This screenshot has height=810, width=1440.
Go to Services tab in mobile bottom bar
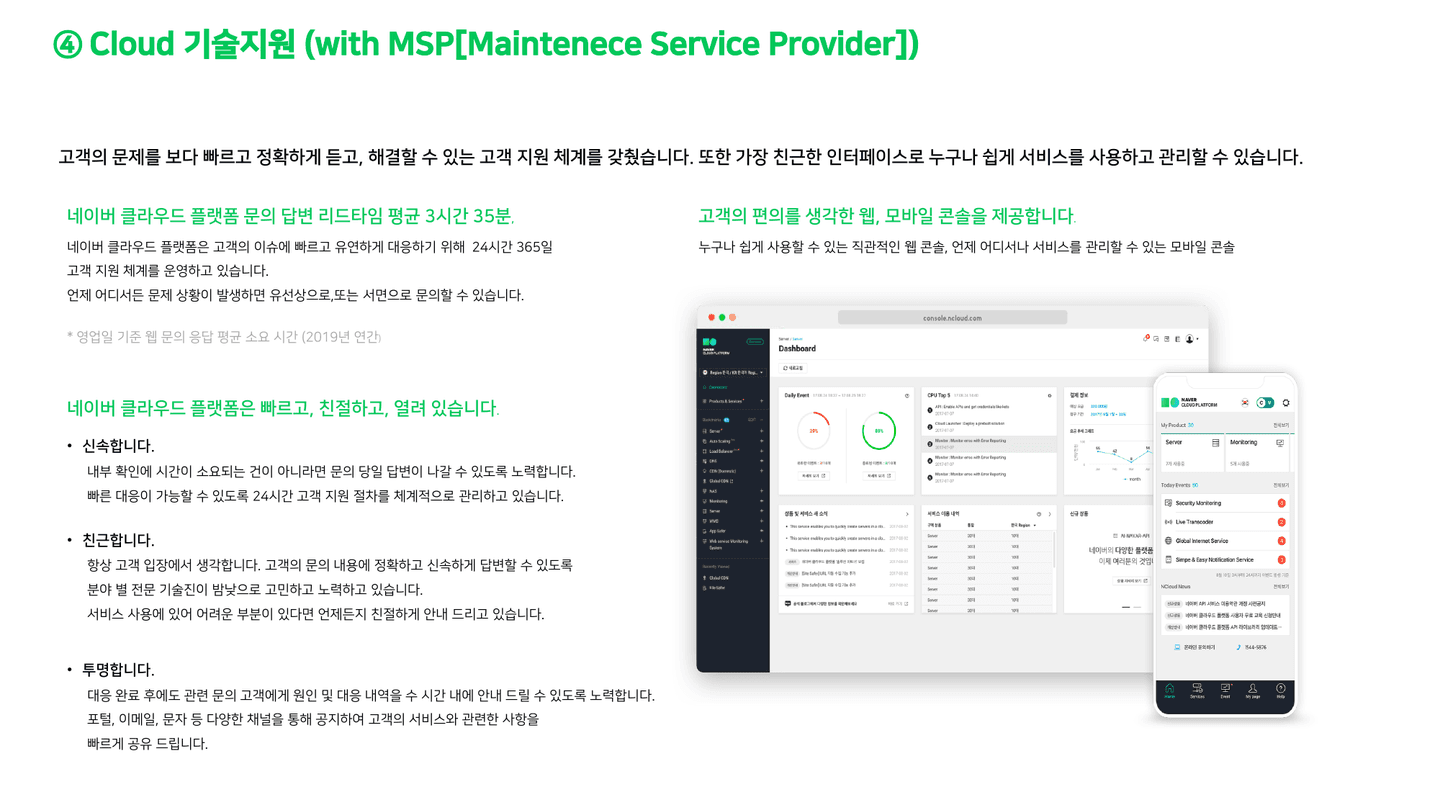coord(1197,691)
